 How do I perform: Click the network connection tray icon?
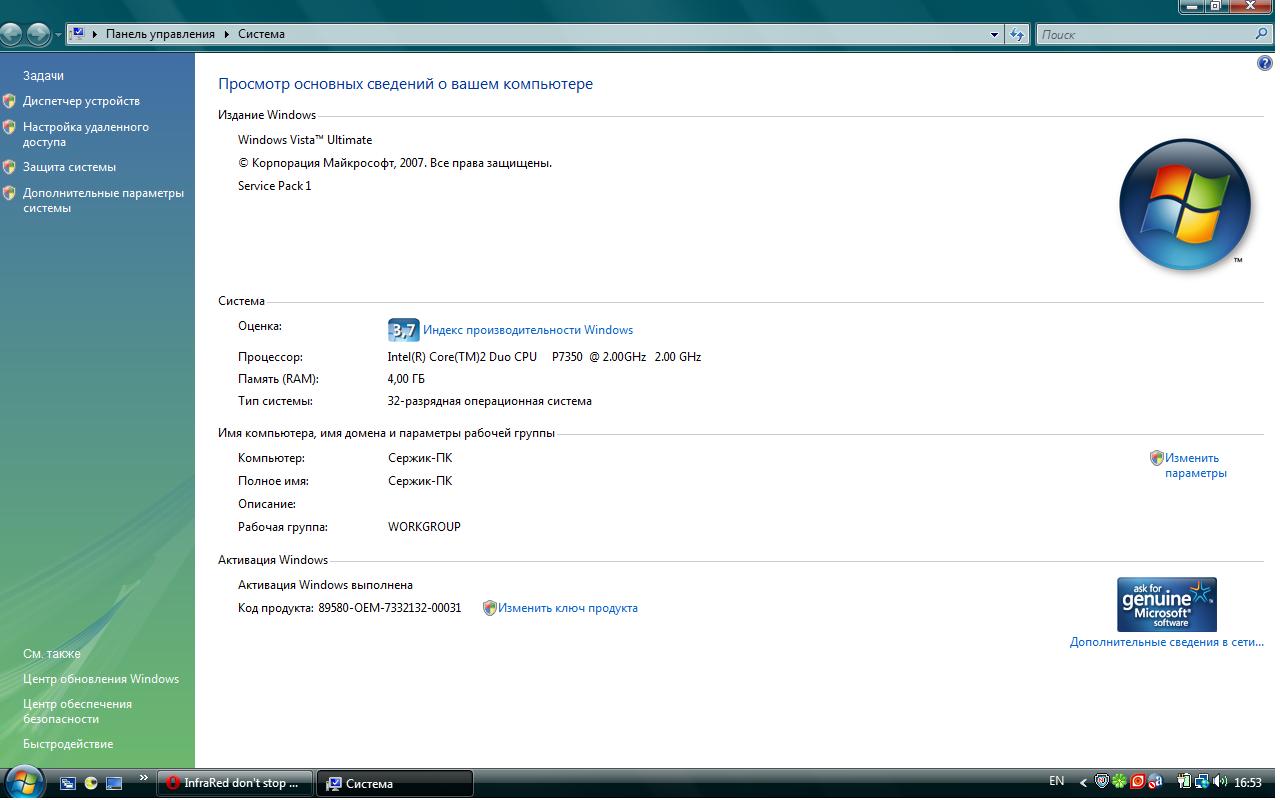1203,782
